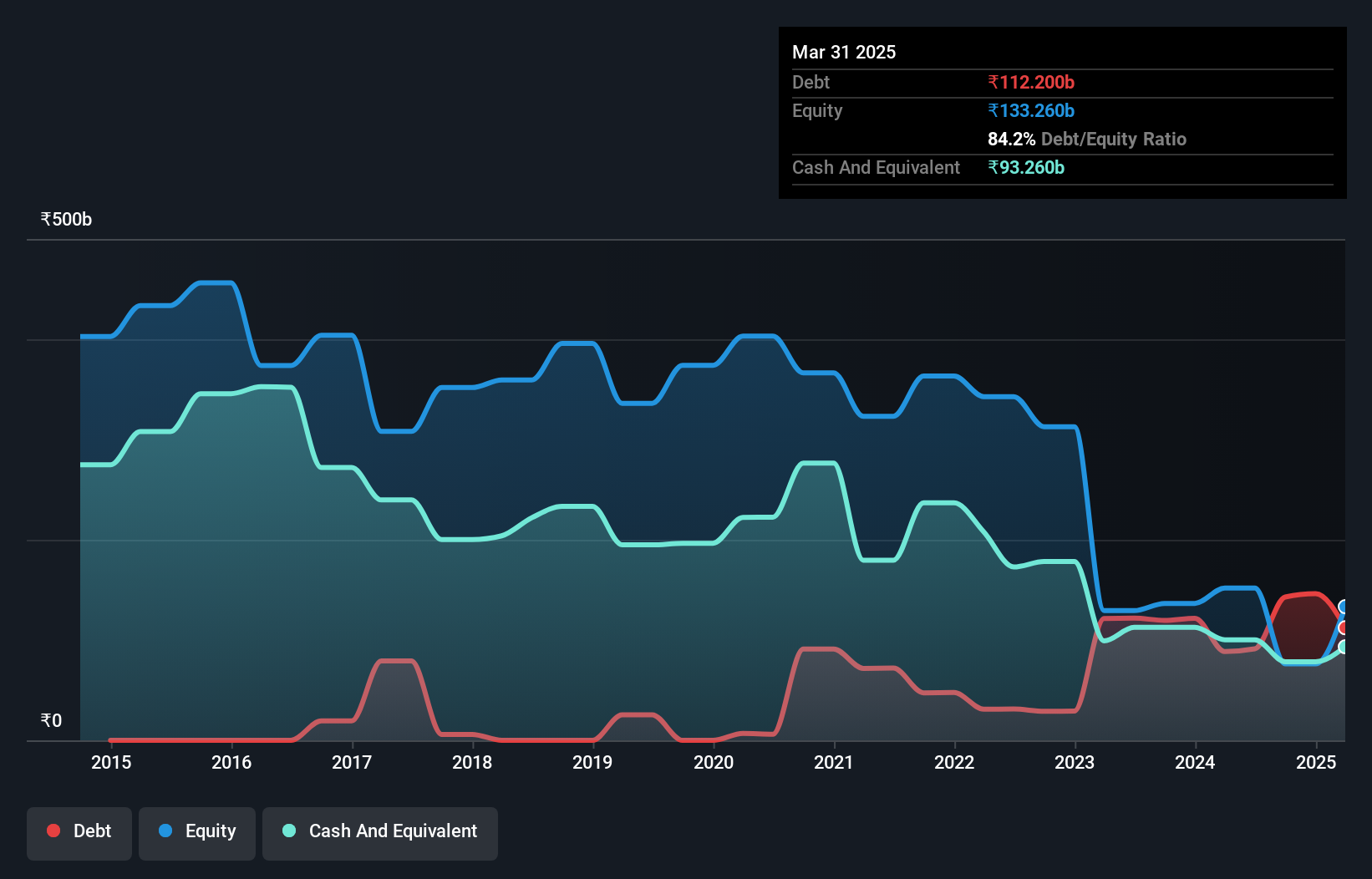Viewport: 1372px width, 879px height.
Task: Click the Cash And Equivalent tooltip label
Action: (876, 167)
